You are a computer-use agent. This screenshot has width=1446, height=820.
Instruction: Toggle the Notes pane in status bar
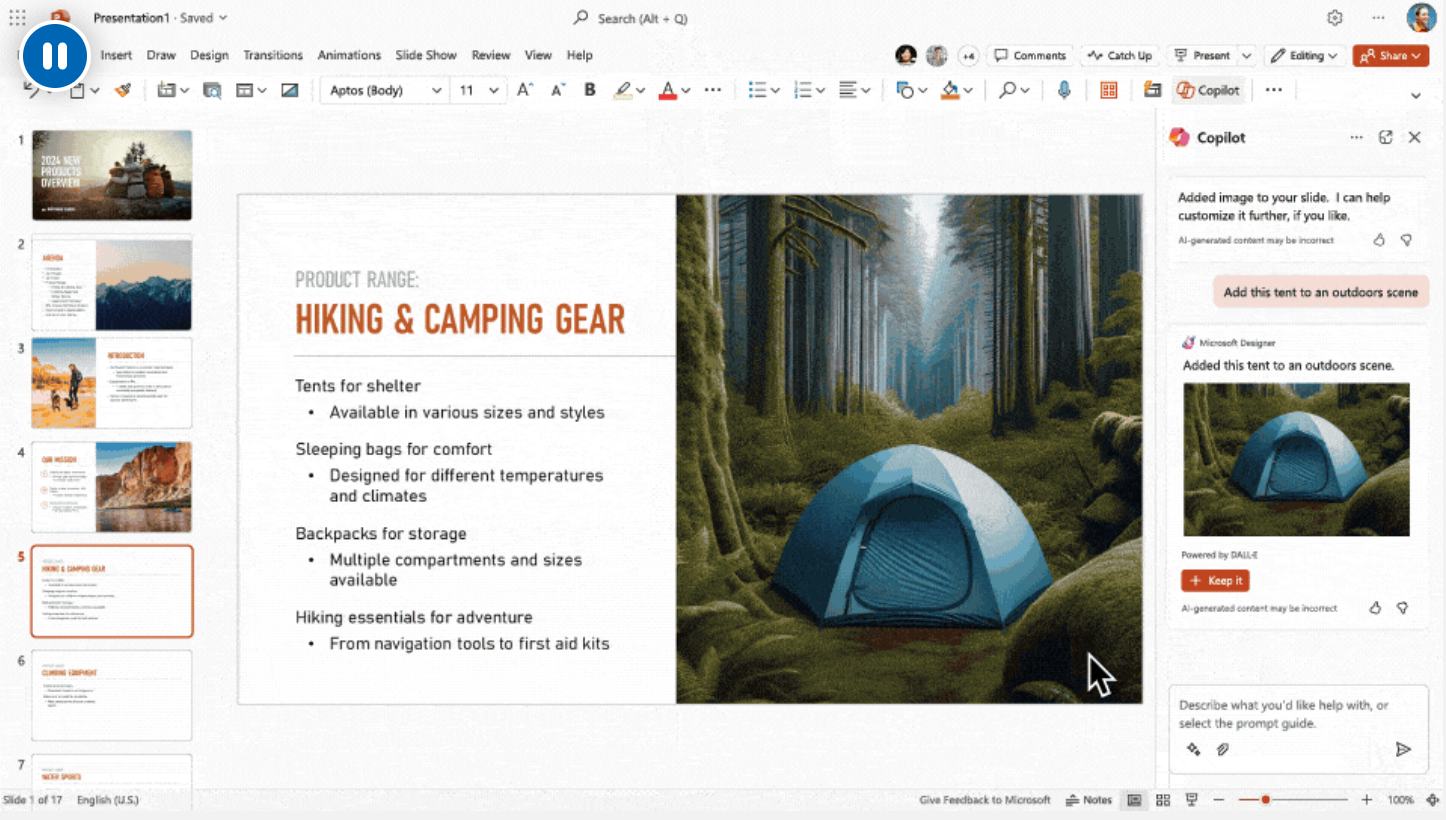click(x=1089, y=800)
